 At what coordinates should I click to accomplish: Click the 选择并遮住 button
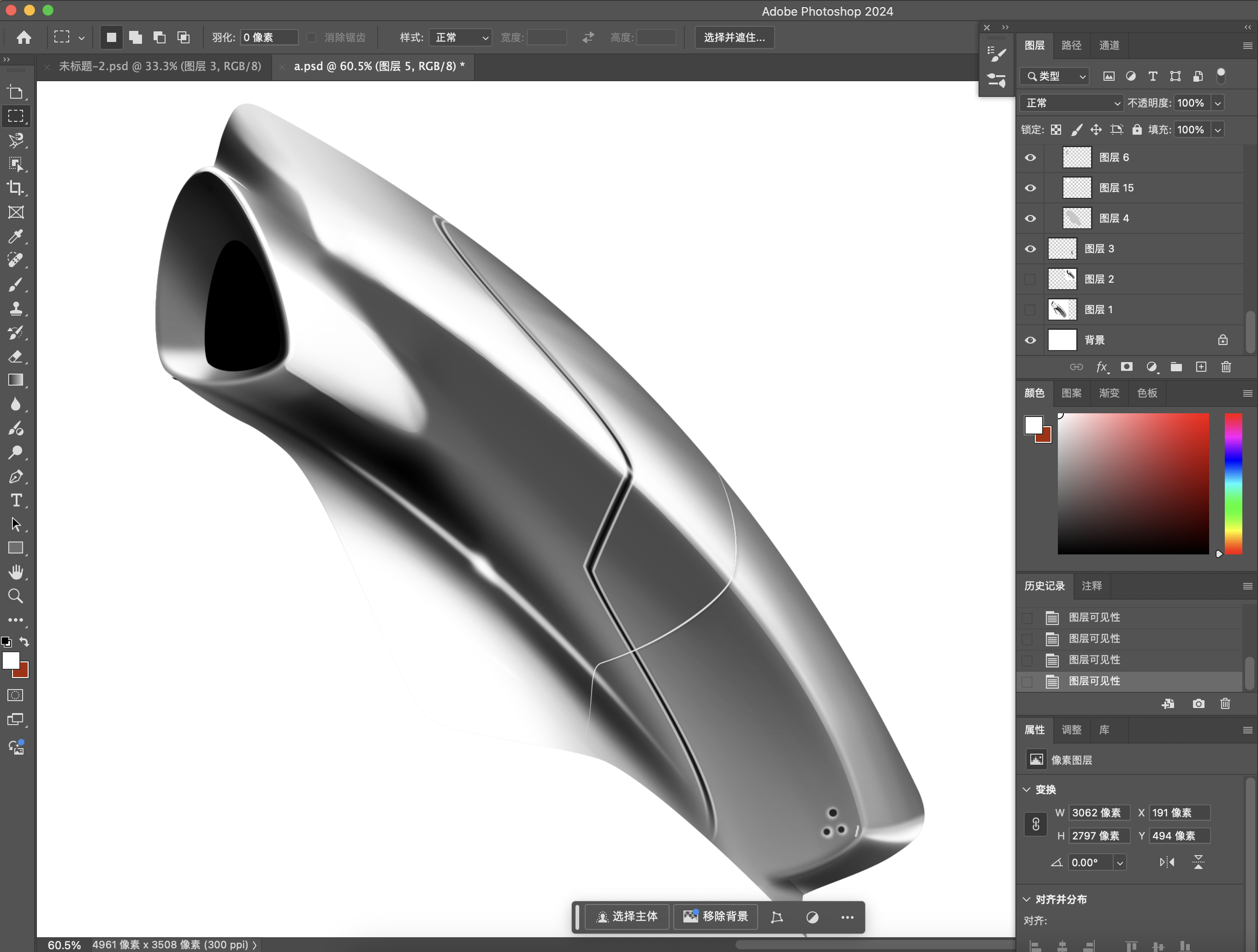coord(734,37)
